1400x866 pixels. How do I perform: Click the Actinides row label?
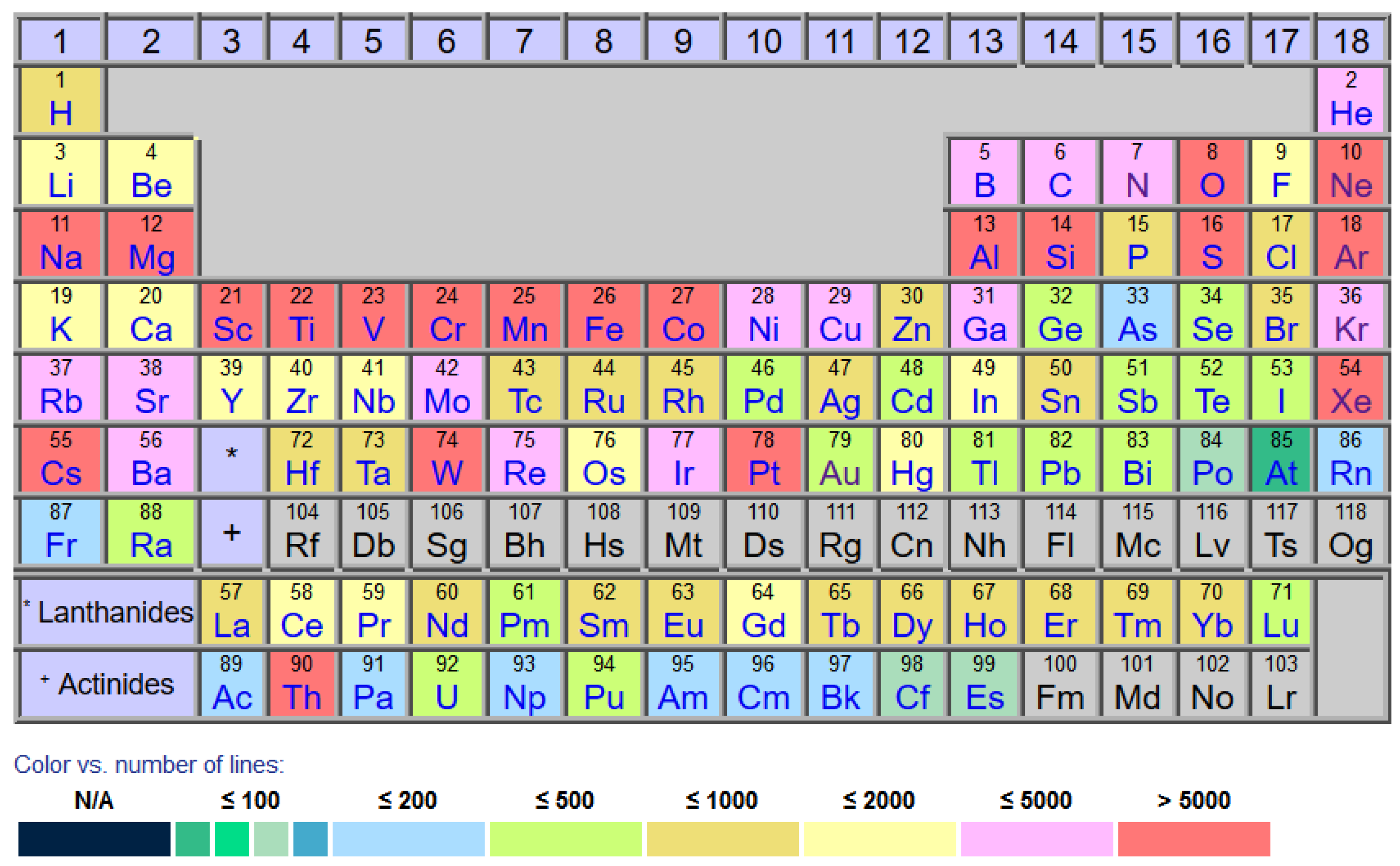[x=109, y=684]
